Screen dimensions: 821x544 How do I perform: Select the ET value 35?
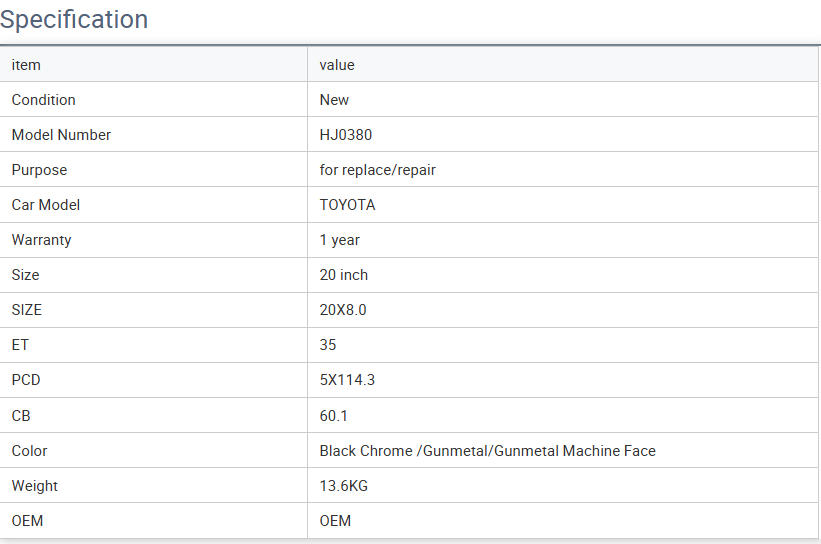(328, 345)
